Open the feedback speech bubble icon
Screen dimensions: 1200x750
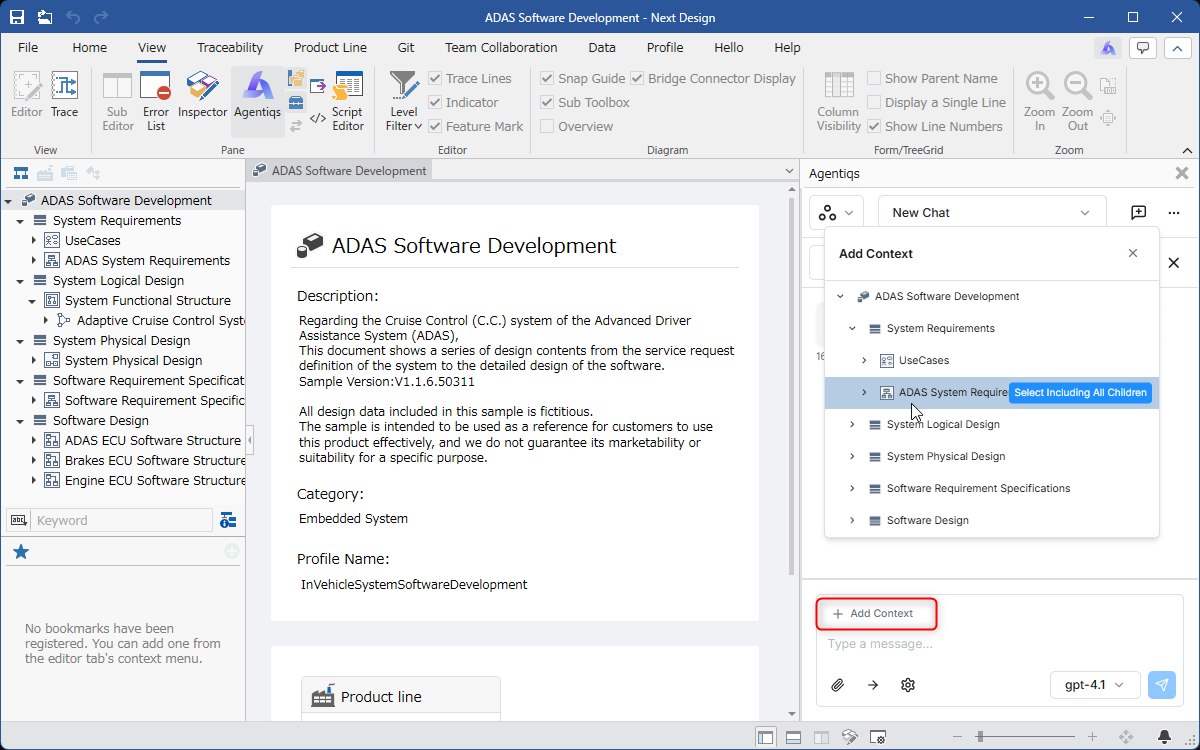(x=1143, y=47)
